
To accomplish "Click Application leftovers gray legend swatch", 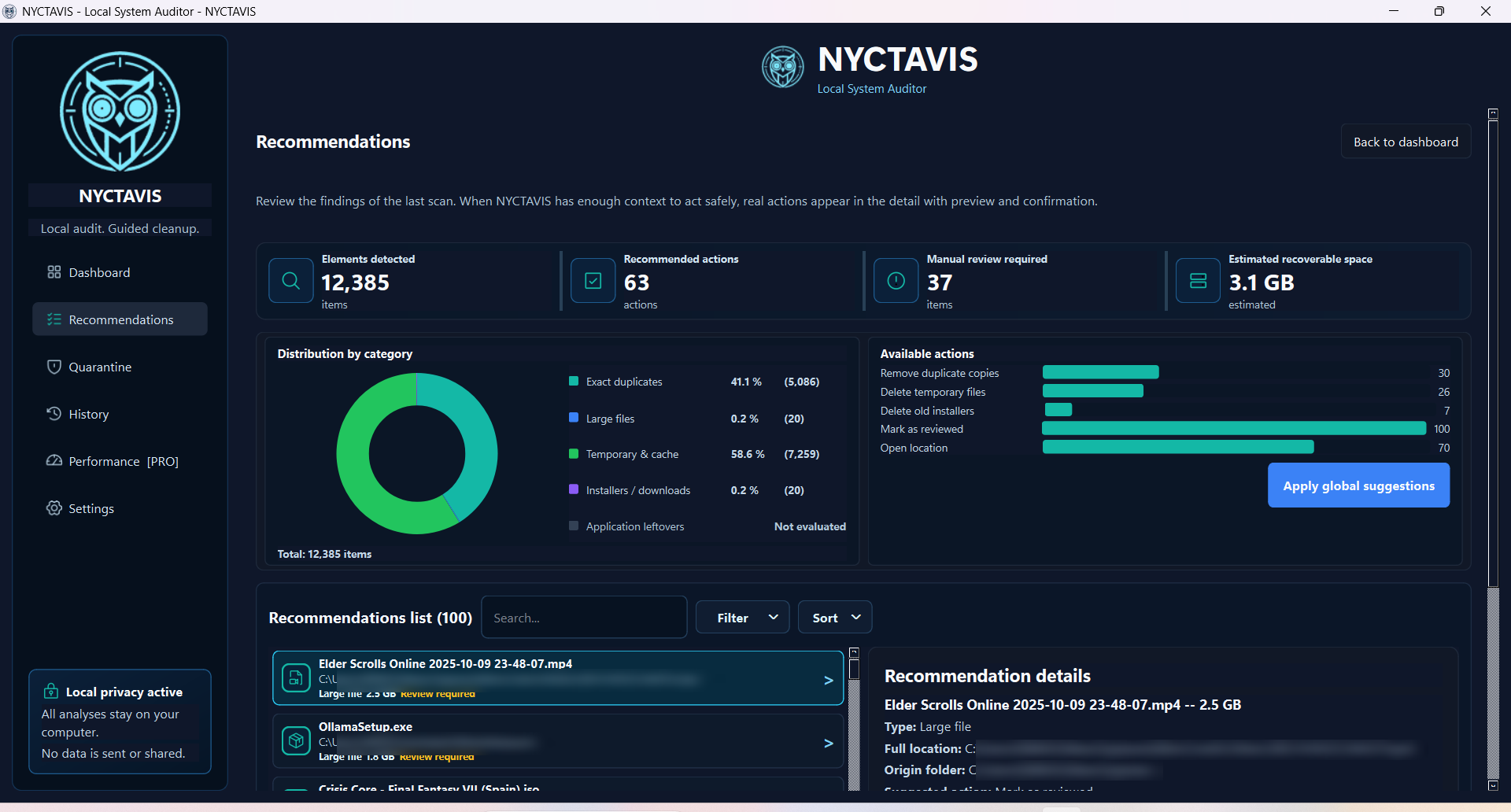I will pyautogui.click(x=574, y=526).
